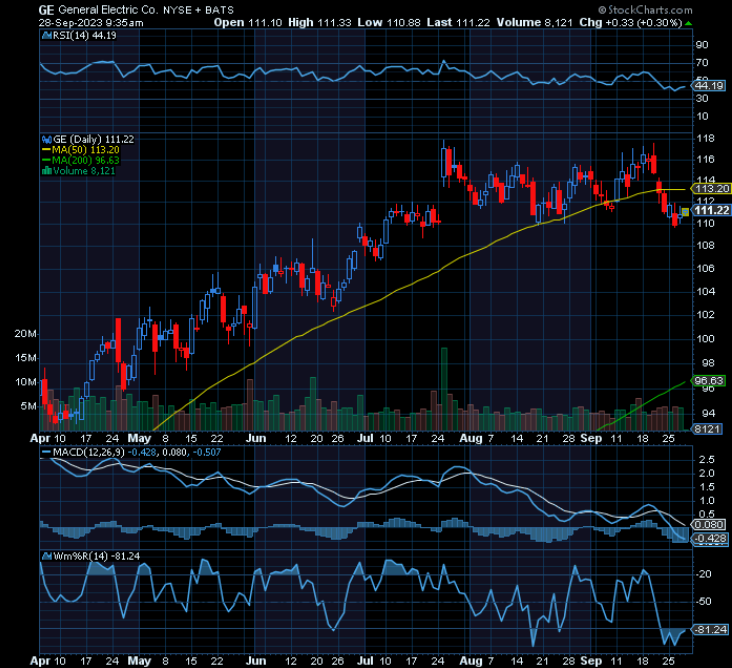Click the yellow 113.20 price axis tag
Screen dimensions: 732x668
(x=711, y=189)
